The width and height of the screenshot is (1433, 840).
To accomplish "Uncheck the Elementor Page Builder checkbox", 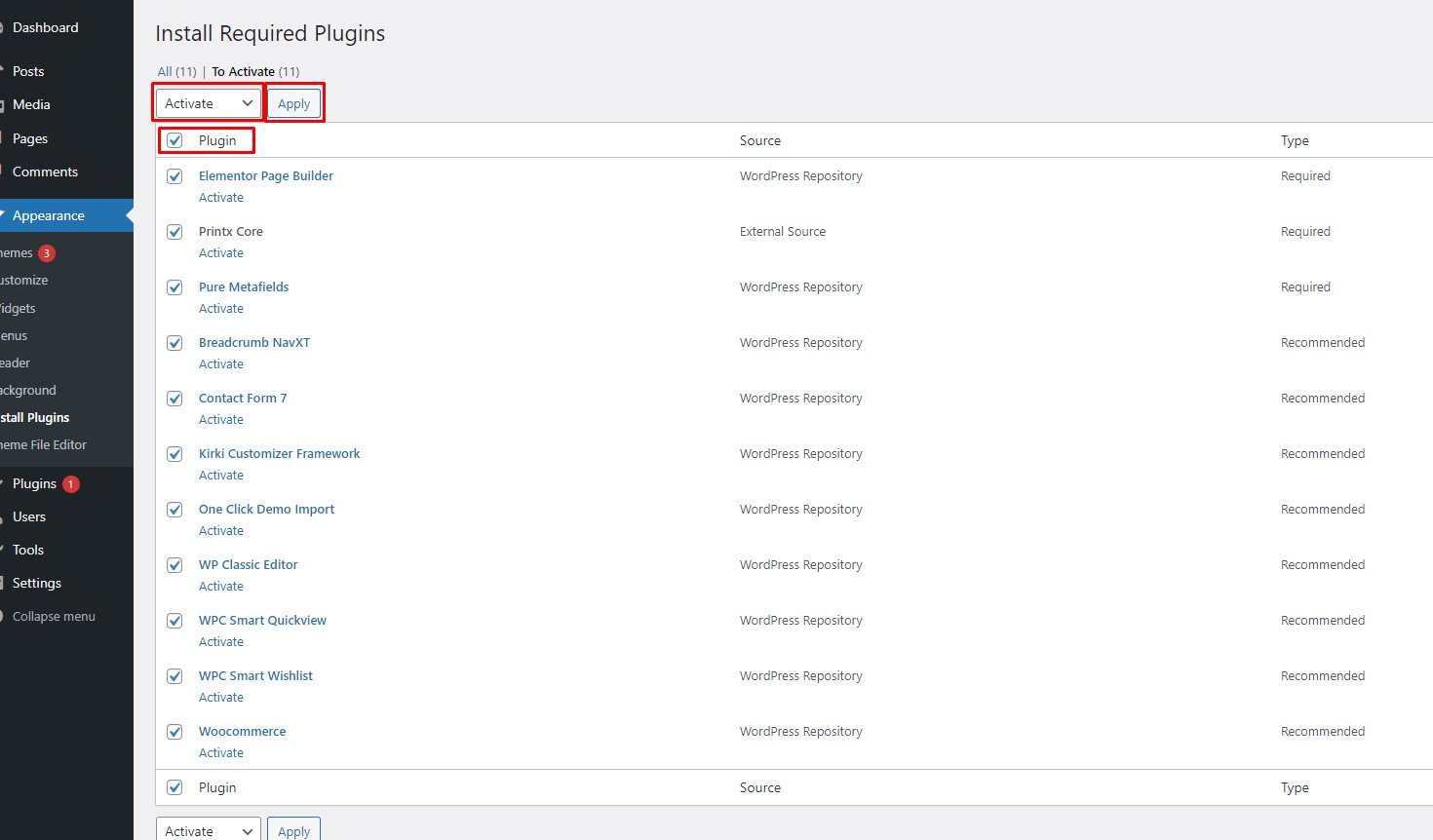I will coord(174,176).
